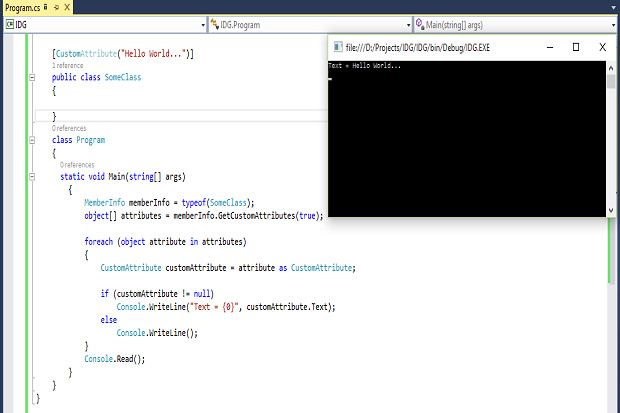
Task: Click the typeof keyword
Action: coord(194,203)
